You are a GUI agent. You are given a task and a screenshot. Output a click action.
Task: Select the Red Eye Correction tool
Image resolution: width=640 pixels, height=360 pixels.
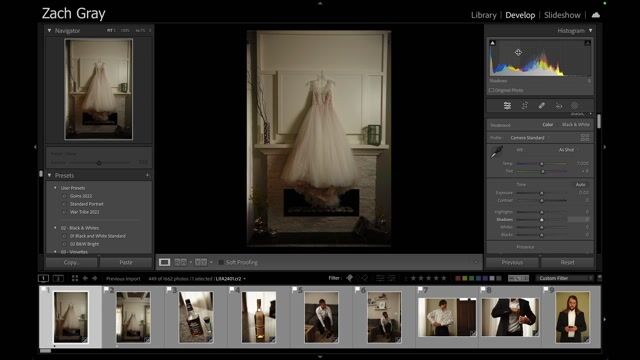(x=559, y=106)
